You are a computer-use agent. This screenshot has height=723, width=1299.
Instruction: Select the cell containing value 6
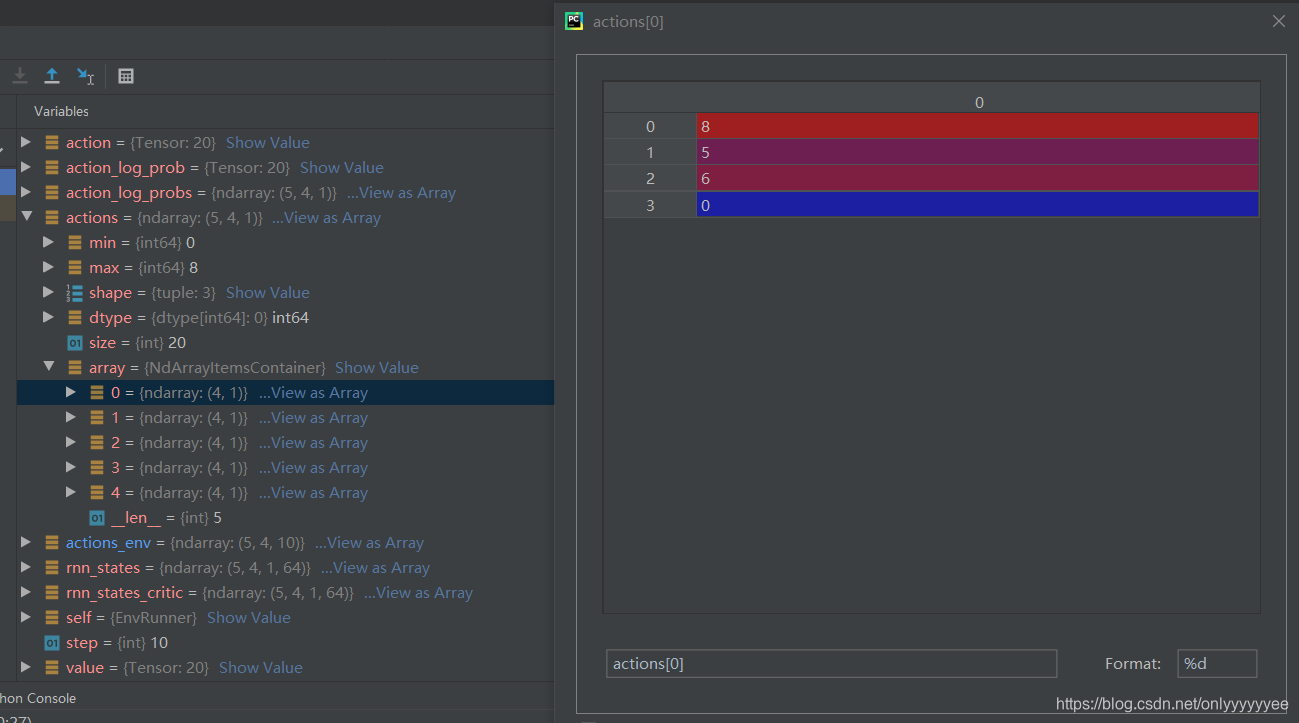point(977,178)
